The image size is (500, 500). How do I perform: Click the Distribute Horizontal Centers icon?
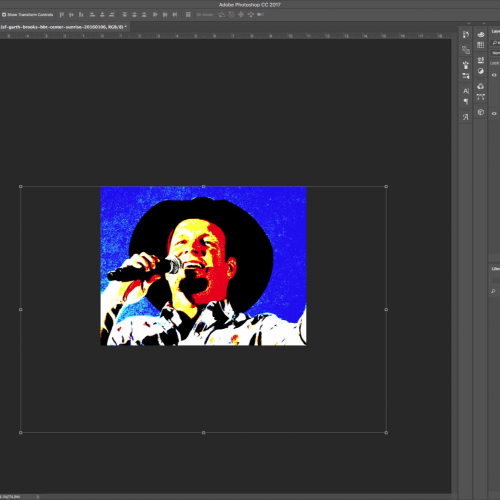pyautogui.click(x=165, y=15)
